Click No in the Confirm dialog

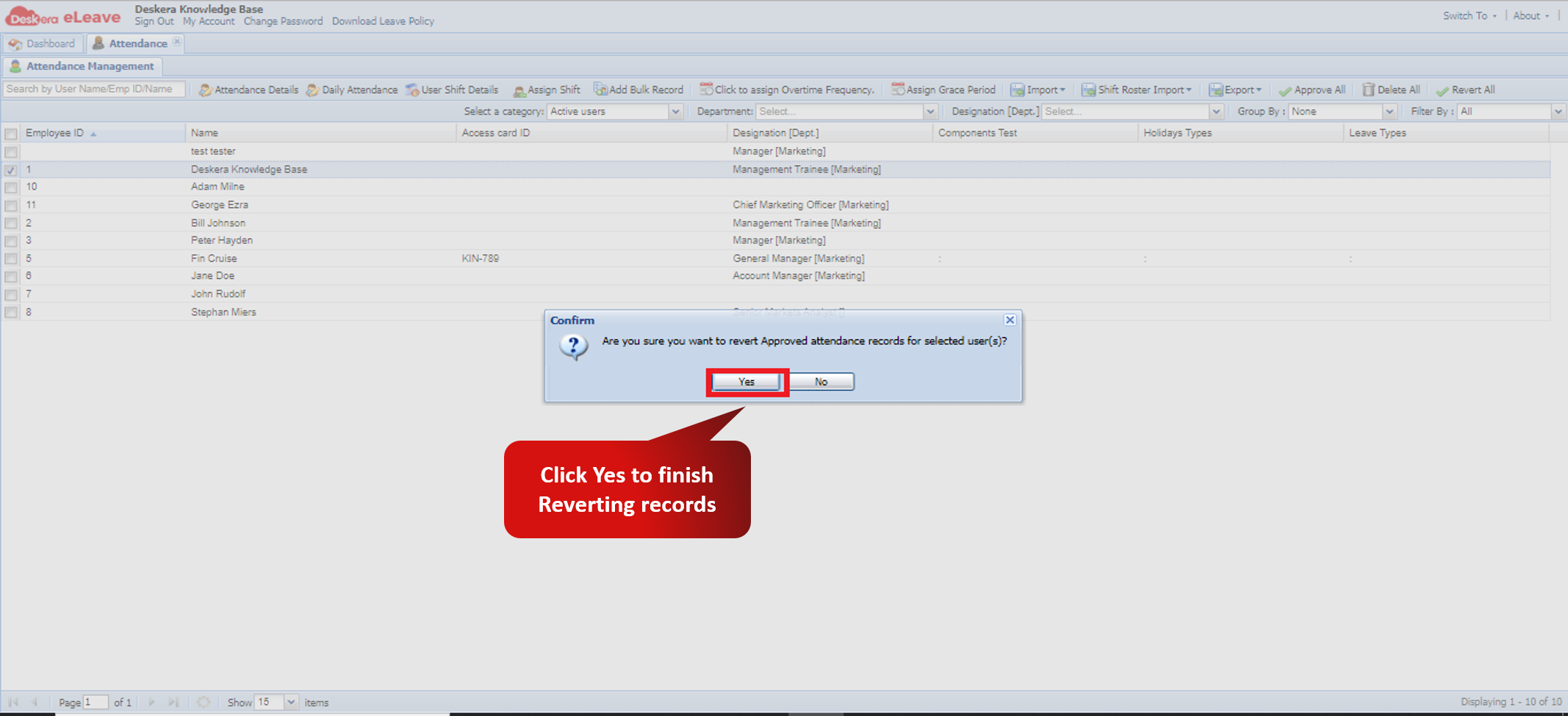pyautogui.click(x=821, y=382)
